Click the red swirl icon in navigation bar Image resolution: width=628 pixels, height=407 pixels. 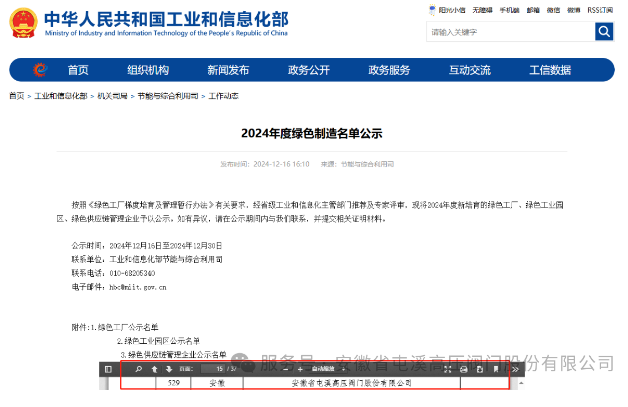(x=40, y=70)
